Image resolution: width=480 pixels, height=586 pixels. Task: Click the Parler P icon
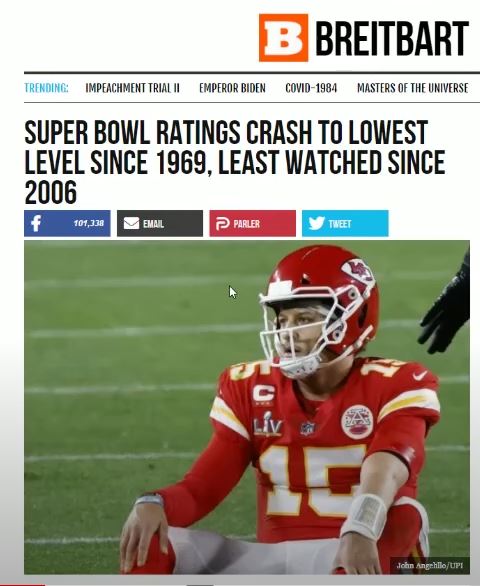point(222,223)
